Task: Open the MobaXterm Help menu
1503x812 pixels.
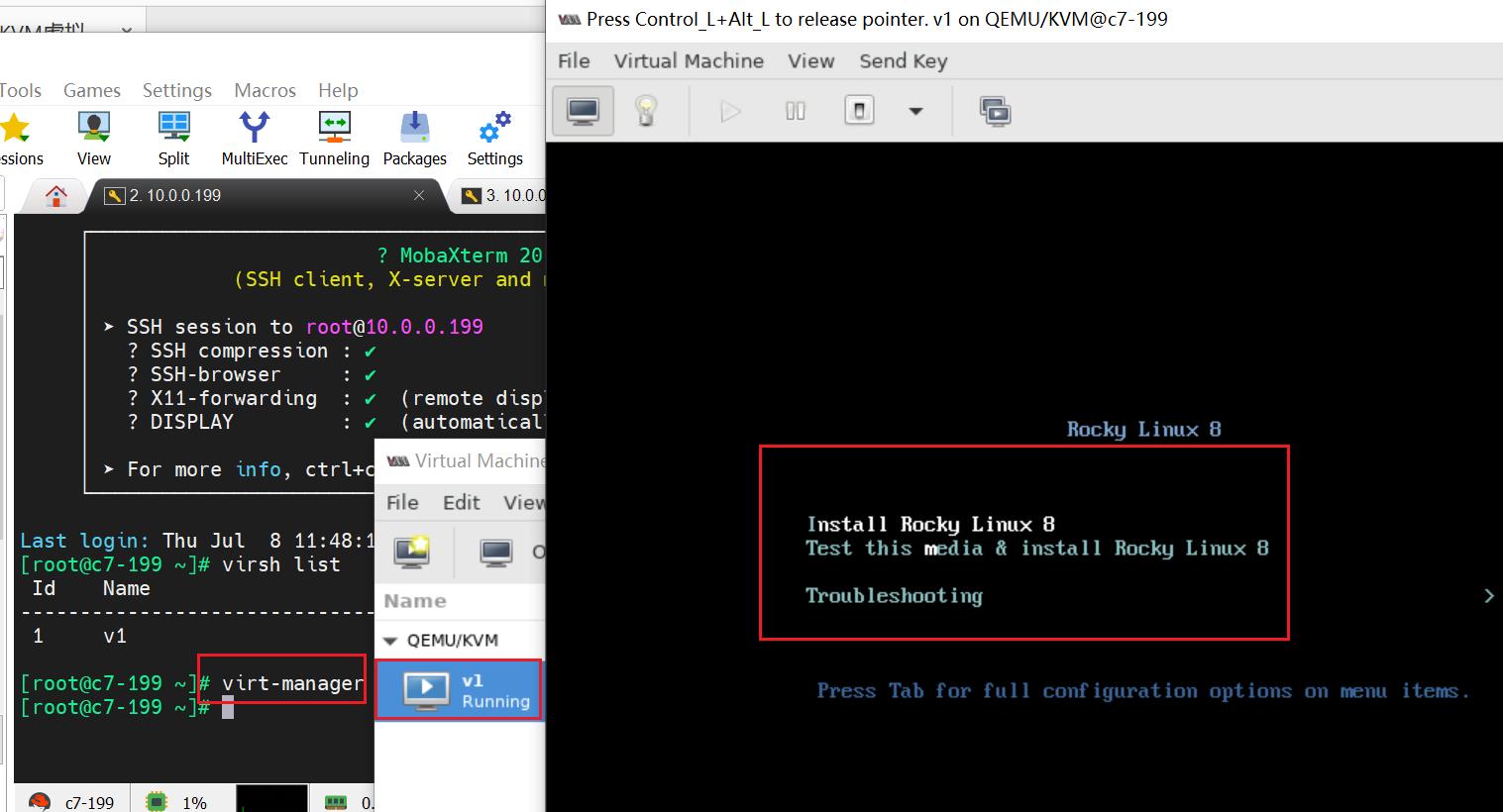Action: (x=338, y=90)
